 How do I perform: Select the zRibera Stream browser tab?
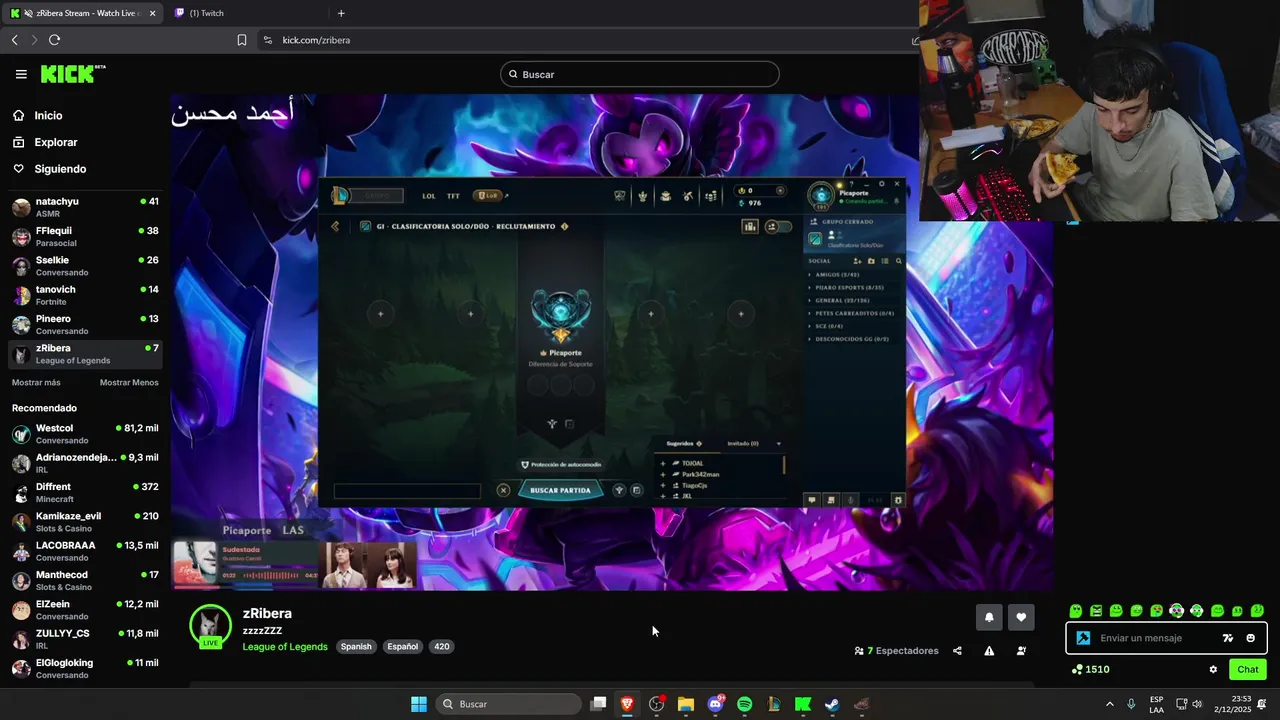[x=81, y=13]
